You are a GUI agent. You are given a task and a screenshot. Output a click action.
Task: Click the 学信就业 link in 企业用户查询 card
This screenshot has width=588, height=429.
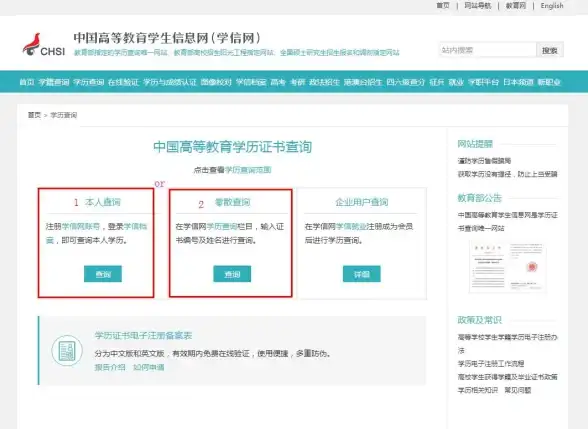click(351, 226)
